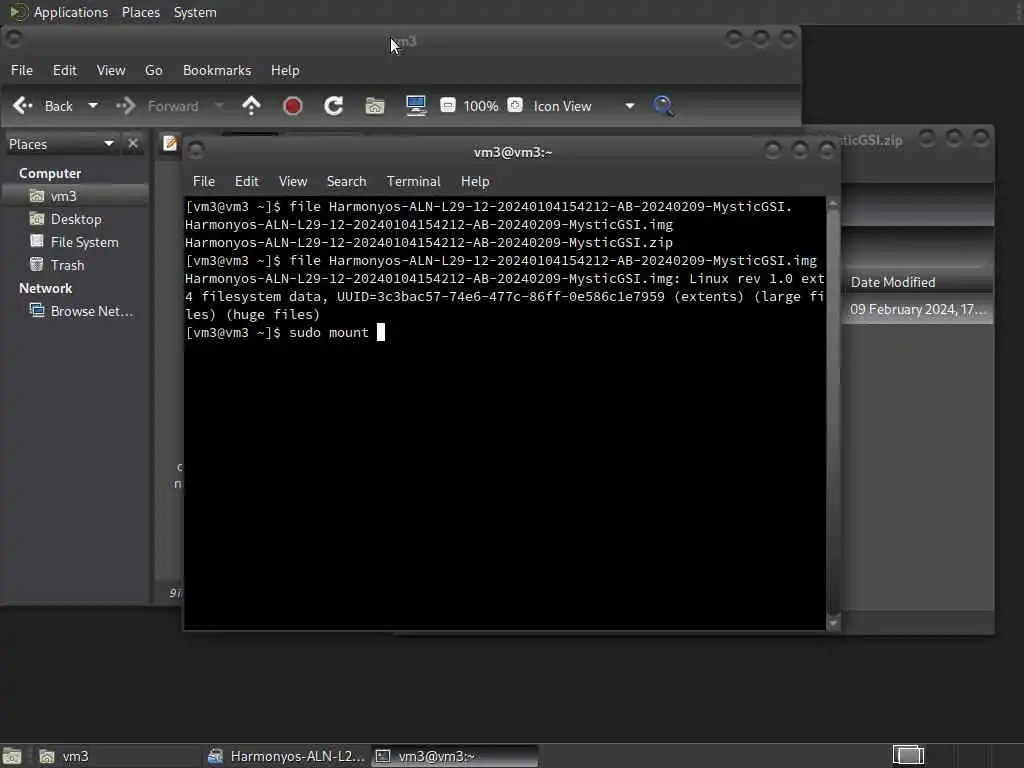This screenshot has width=1024, height=768.
Task: Open the file manager File menu
Action: [x=22, y=70]
